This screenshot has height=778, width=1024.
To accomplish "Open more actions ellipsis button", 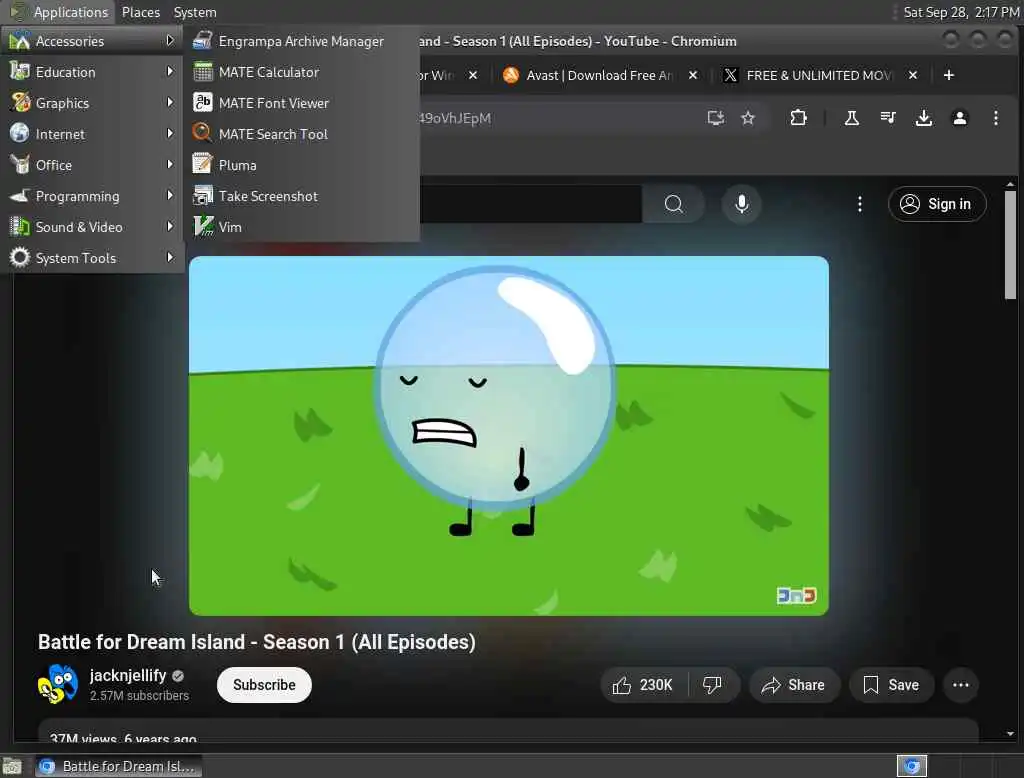I will pos(961,685).
